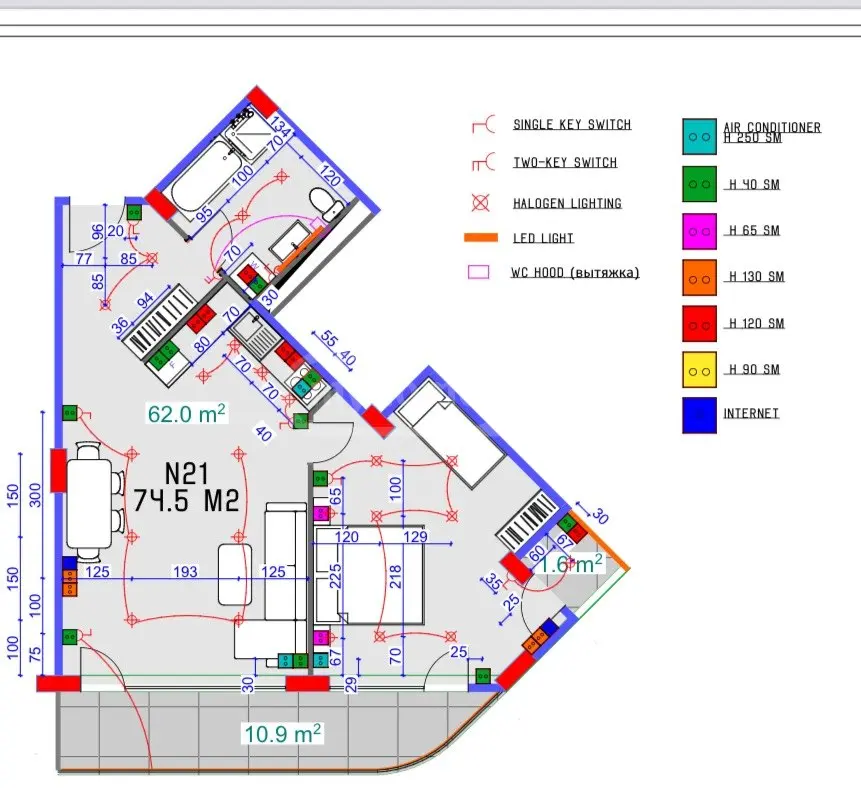Select the cyan air conditioner swatch

pyautogui.click(x=699, y=136)
